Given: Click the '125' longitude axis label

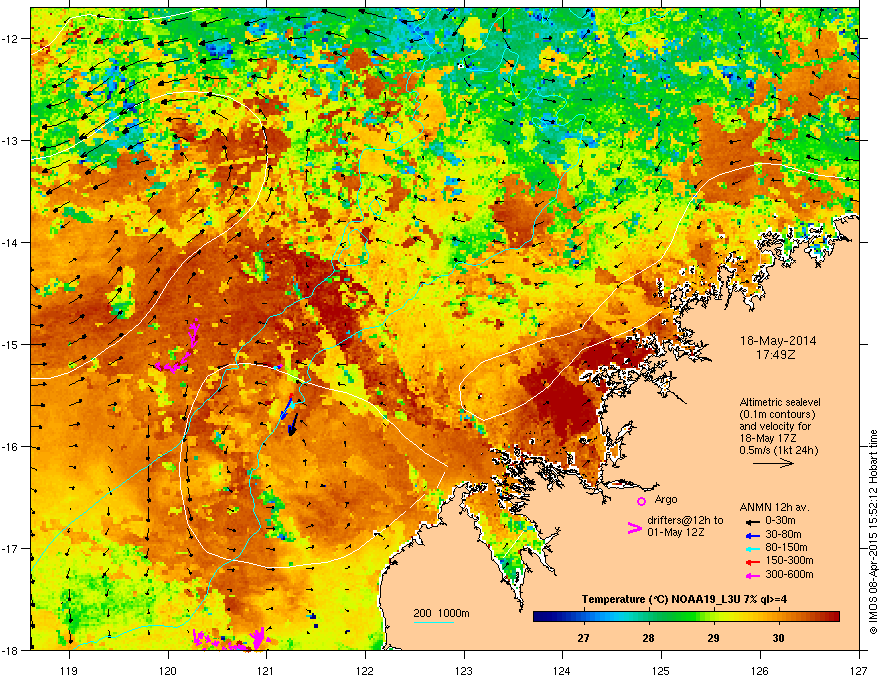Looking at the screenshot, I should click(x=661, y=670).
